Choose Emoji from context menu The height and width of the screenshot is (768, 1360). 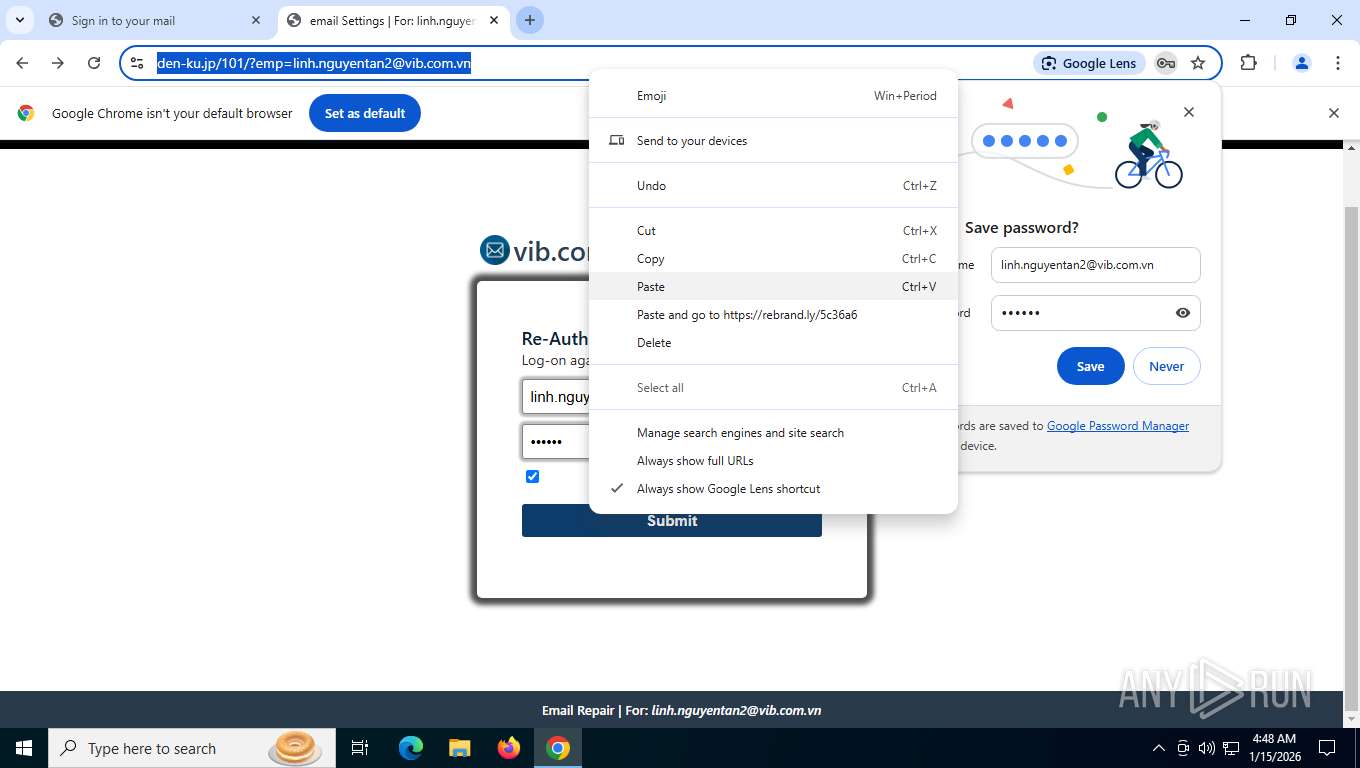point(773,96)
